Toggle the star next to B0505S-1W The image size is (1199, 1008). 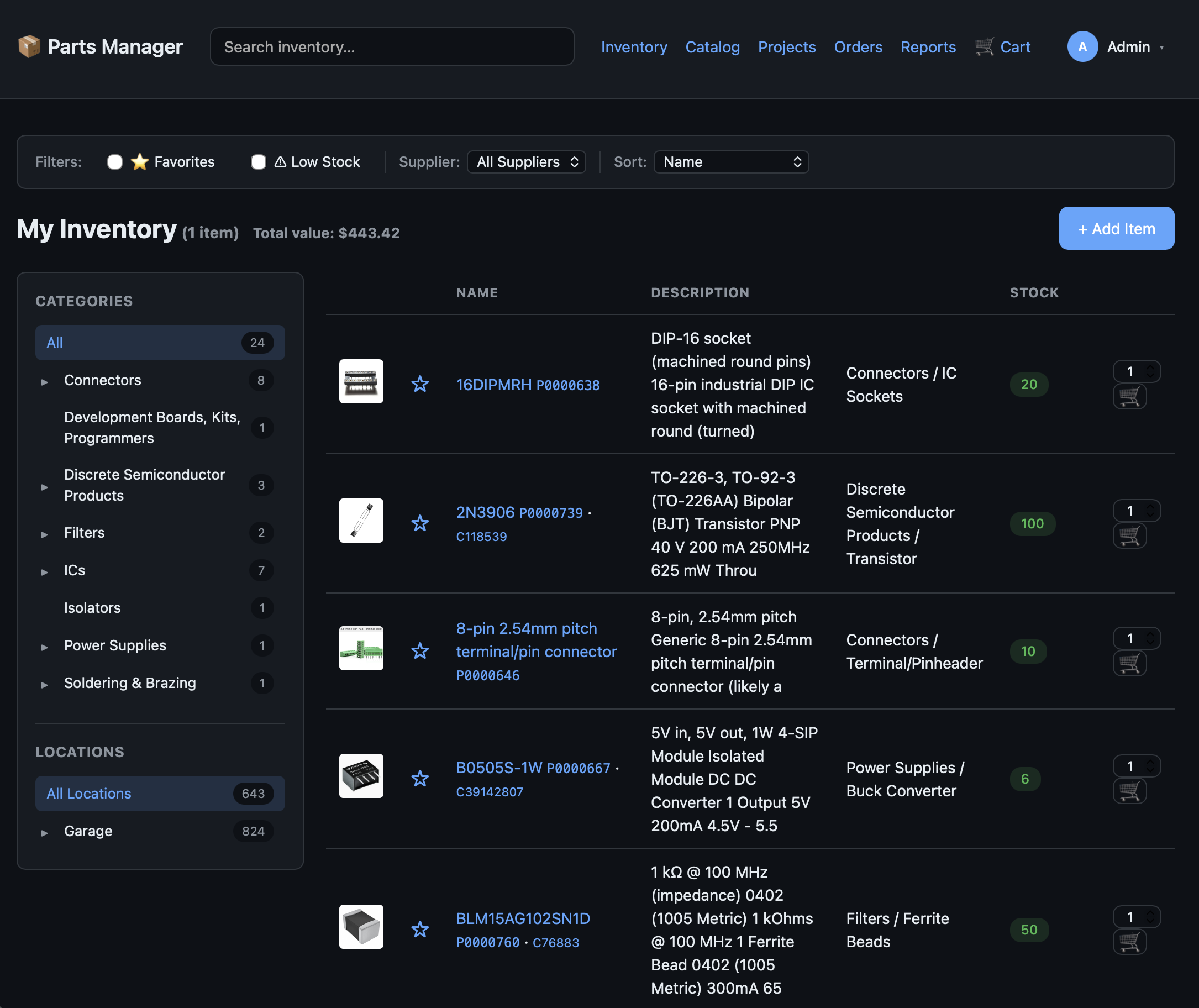(420, 778)
